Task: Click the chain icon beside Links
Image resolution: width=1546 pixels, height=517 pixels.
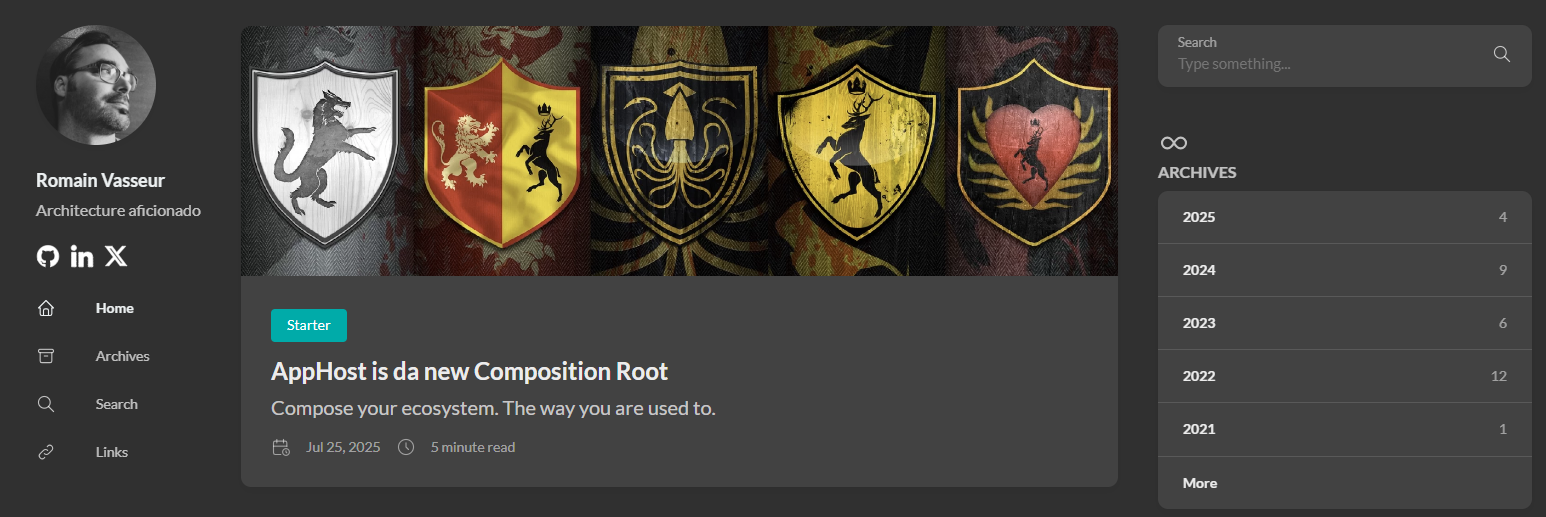Action: tap(46, 452)
